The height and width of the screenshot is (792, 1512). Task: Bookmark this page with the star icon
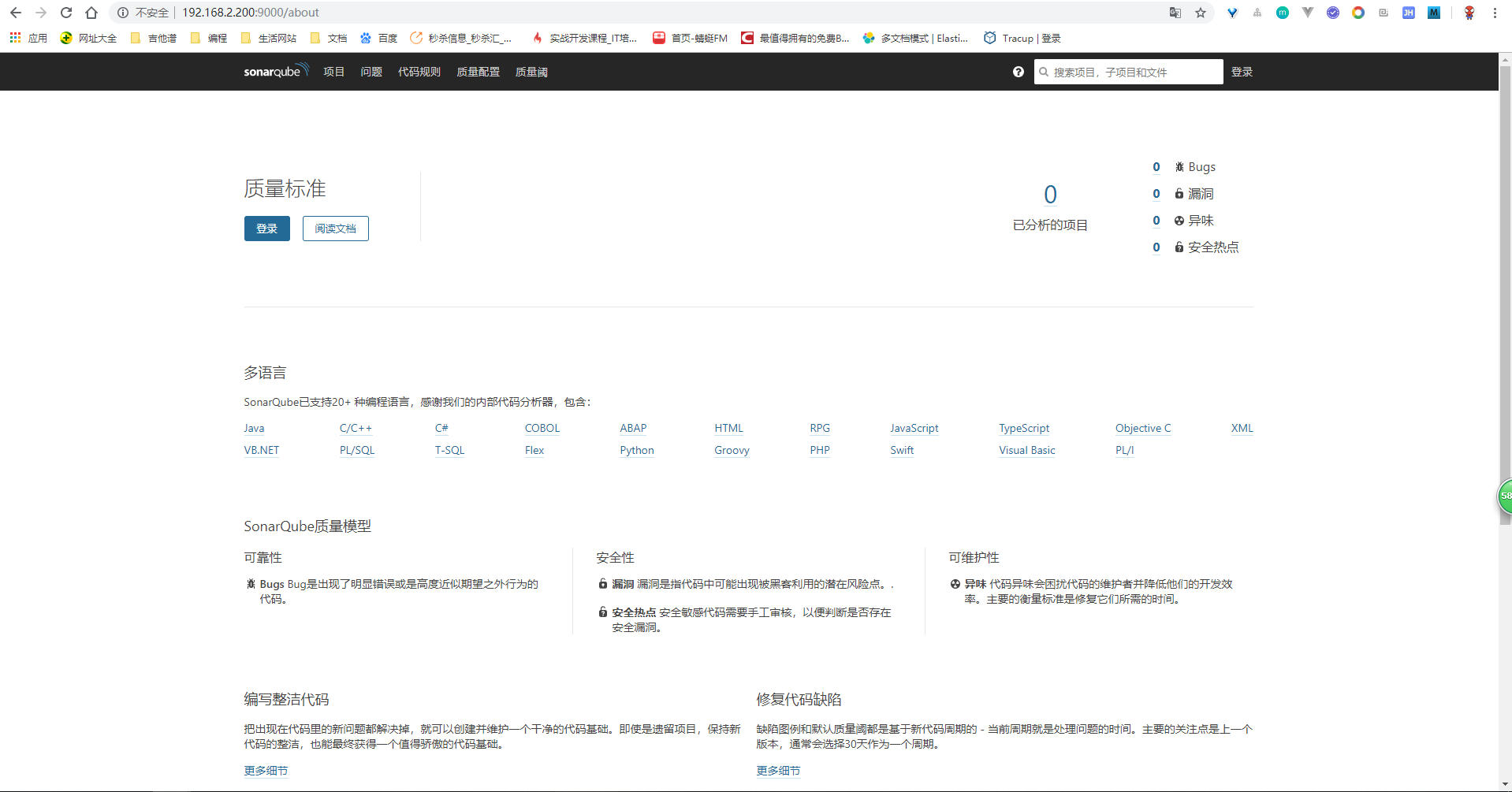pos(1201,13)
